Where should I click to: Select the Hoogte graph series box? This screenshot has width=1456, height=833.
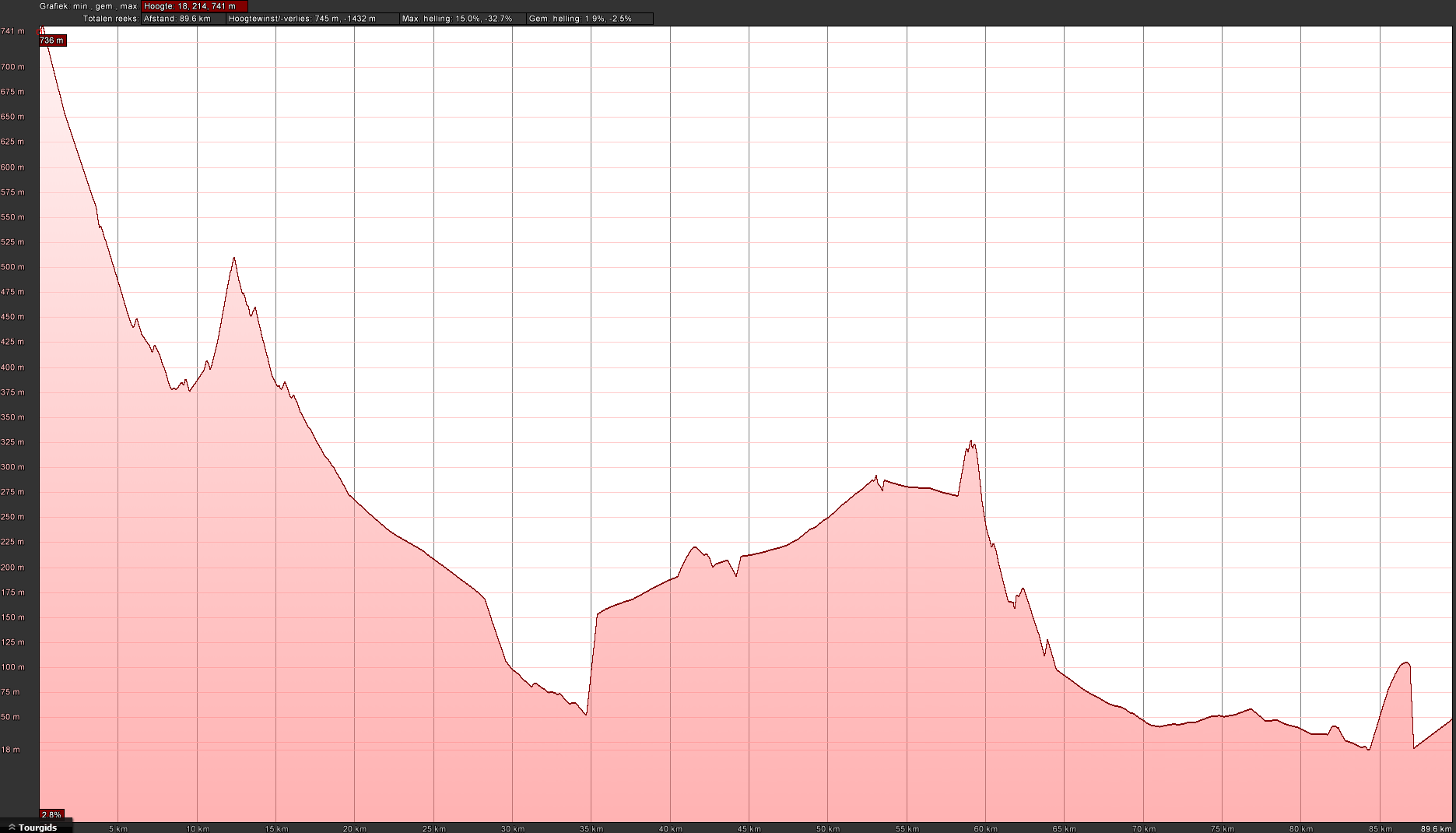194,6
